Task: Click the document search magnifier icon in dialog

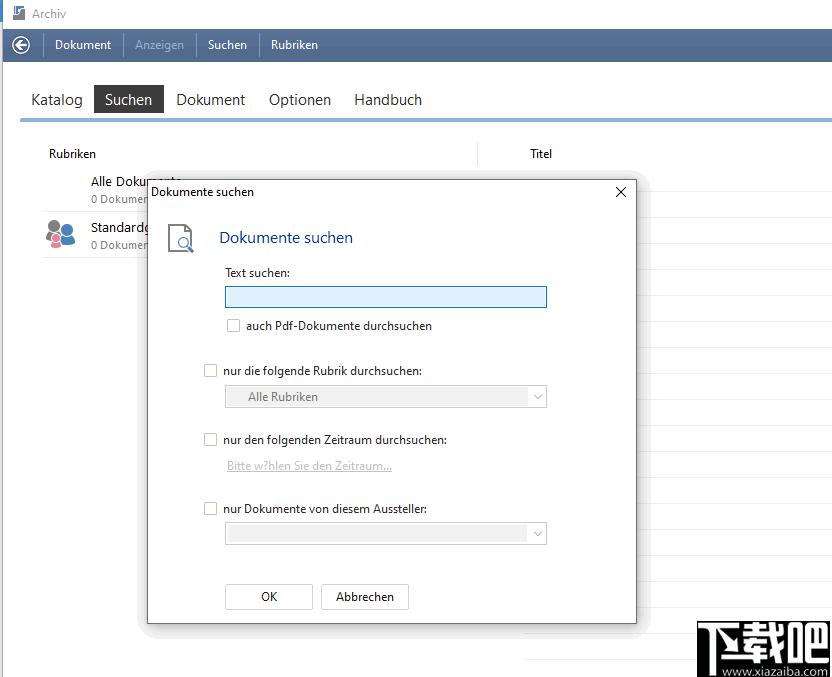Action: pyautogui.click(x=180, y=238)
